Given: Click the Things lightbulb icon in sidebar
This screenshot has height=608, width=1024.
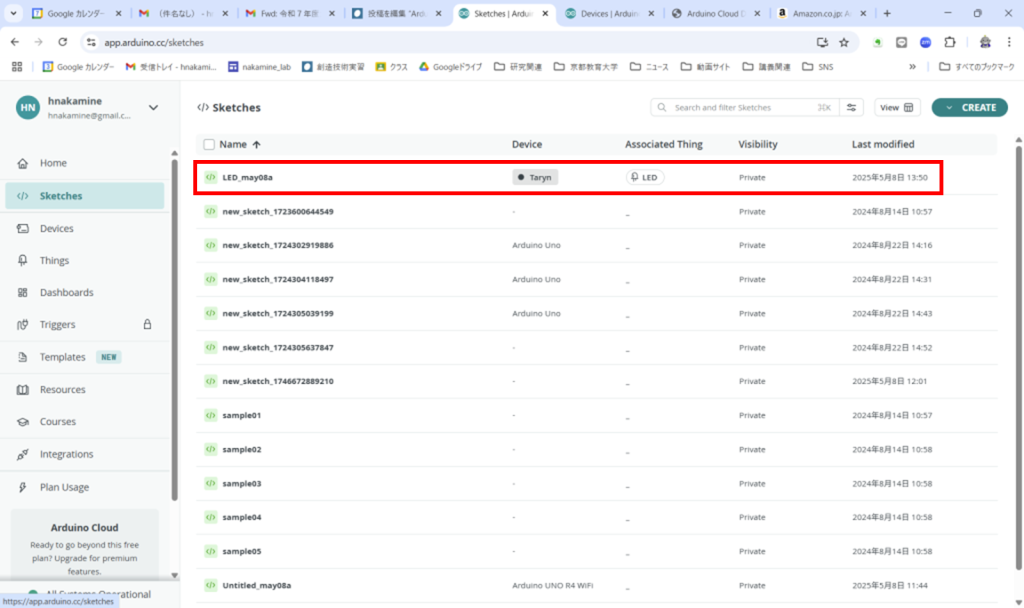Looking at the screenshot, I should pos(22,260).
